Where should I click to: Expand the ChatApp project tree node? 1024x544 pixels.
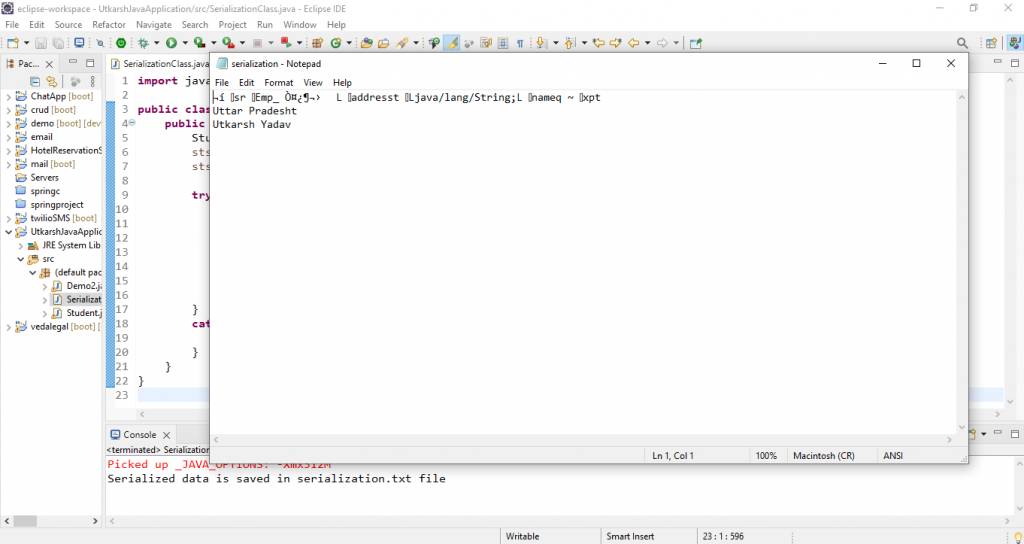[x=9, y=96]
